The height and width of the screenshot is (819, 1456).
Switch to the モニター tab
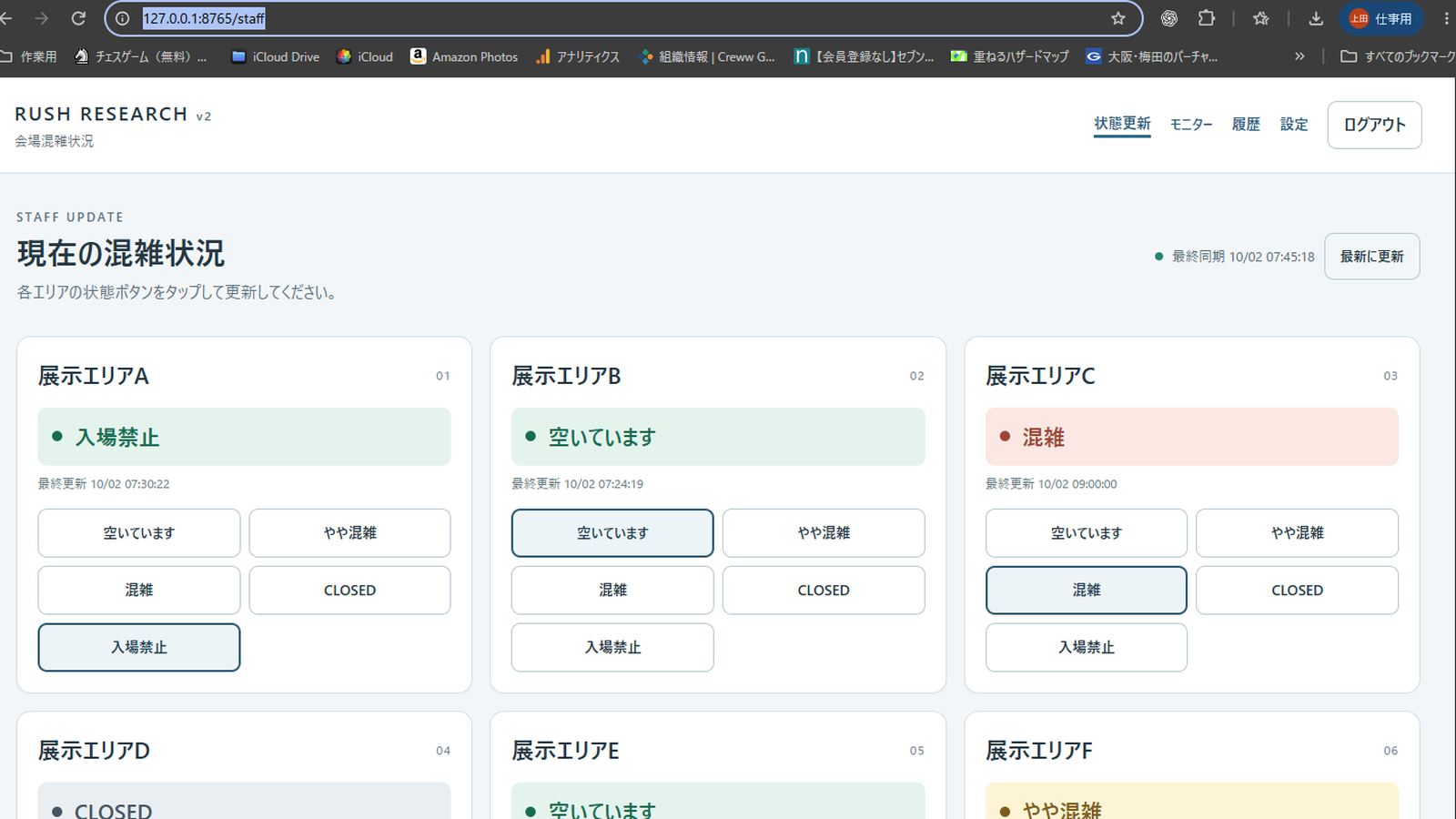(1191, 125)
